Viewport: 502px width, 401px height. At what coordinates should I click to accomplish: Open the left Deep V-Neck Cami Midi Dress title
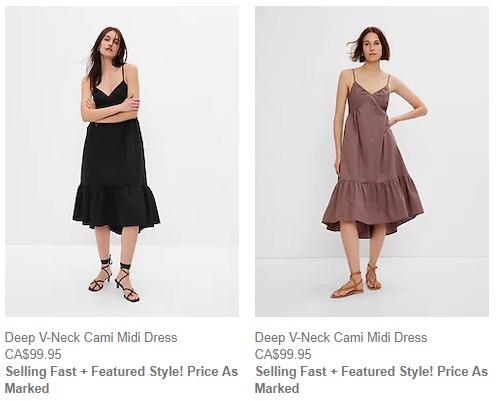click(x=91, y=337)
